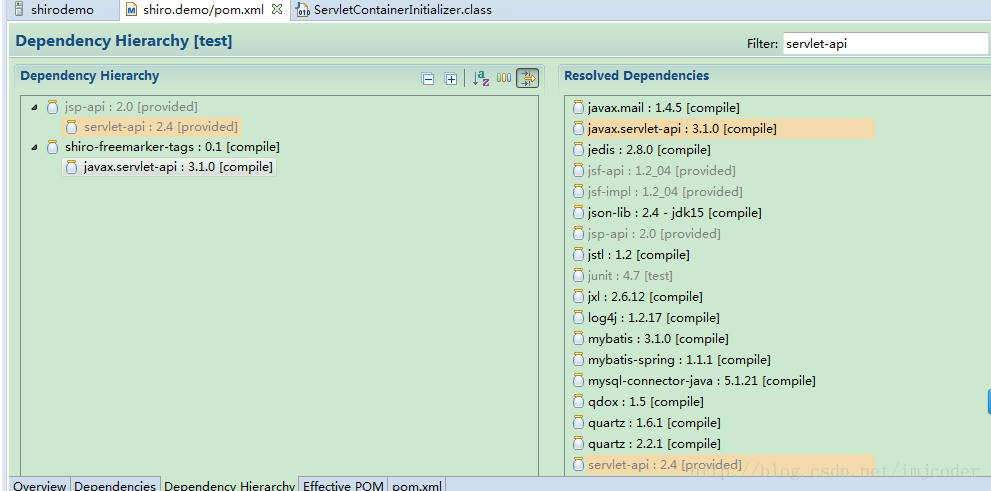Click jar icon next to jsf-api
Viewport: 991px width, 491px height.
(578, 171)
